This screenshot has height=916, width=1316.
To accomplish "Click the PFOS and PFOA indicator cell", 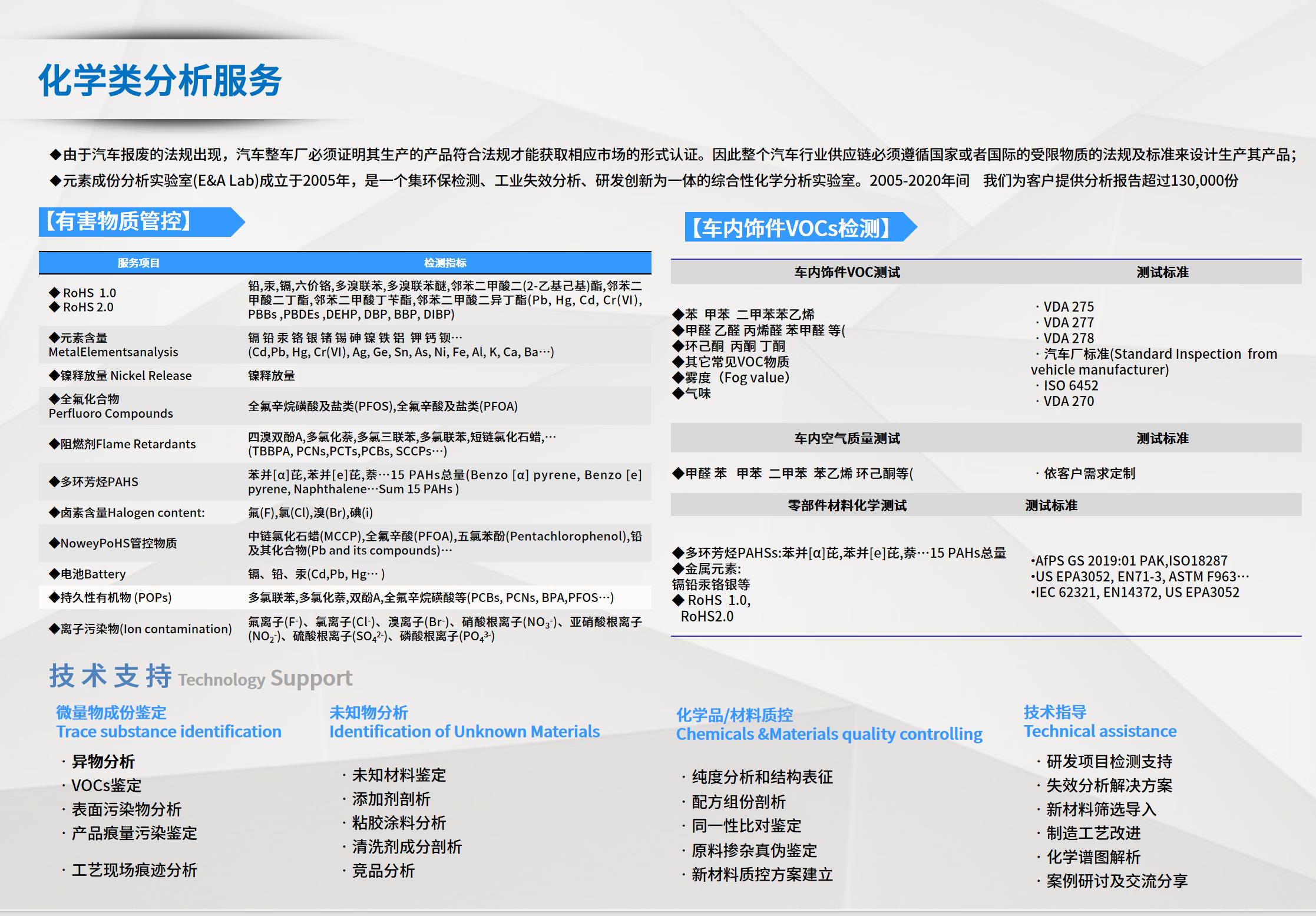I will click(383, 406).
